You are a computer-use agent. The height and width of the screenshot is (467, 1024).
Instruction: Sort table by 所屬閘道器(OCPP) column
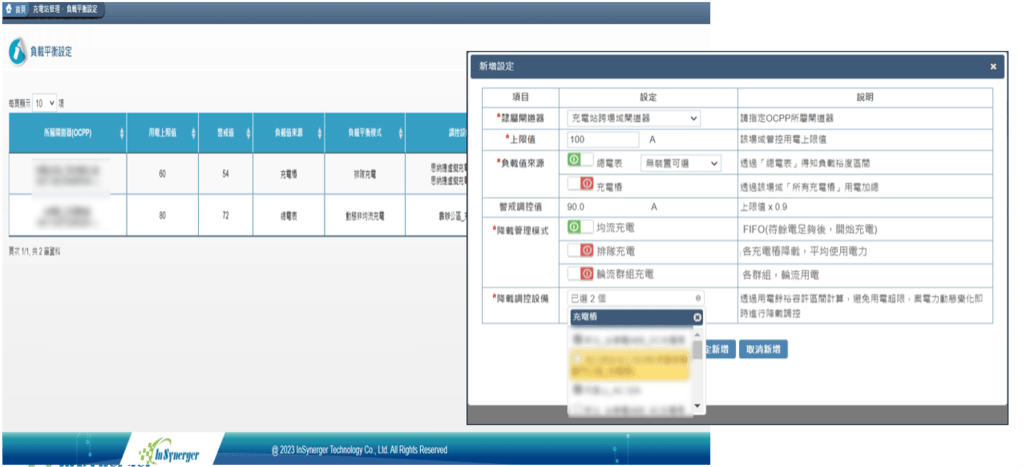[x=67, y=133]
